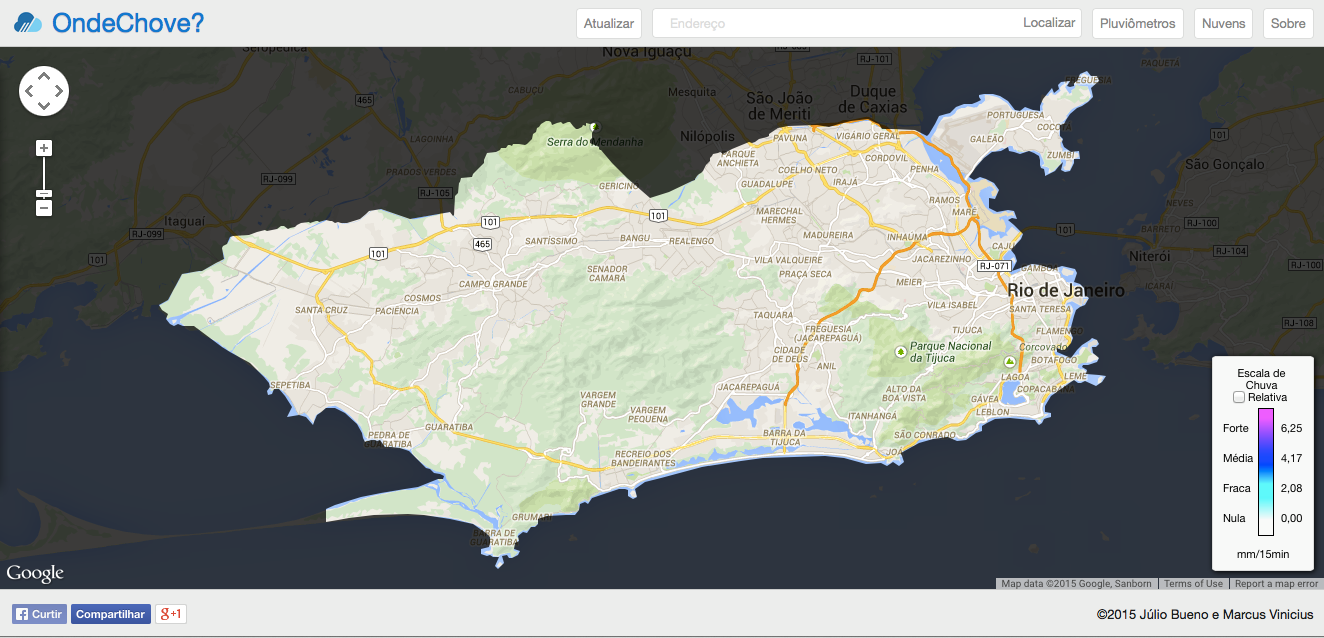Click the RJ-071 highway shield
Screen dimensions: 1324x638
coord(995,266)
